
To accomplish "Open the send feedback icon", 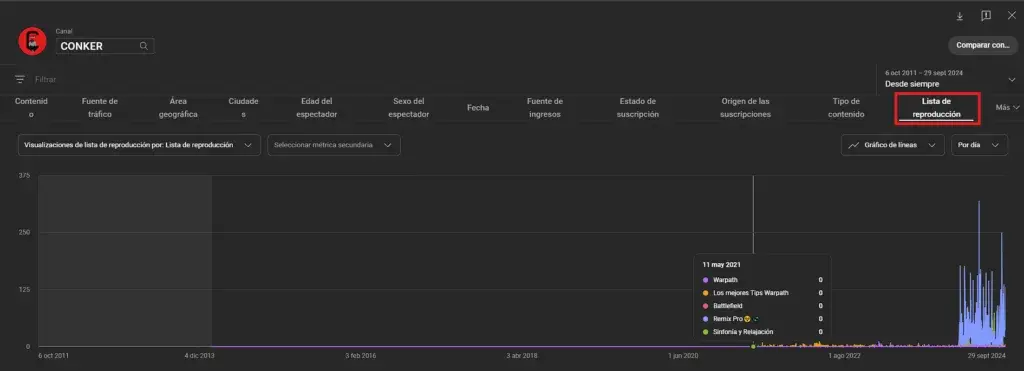I will pos(985,16).
